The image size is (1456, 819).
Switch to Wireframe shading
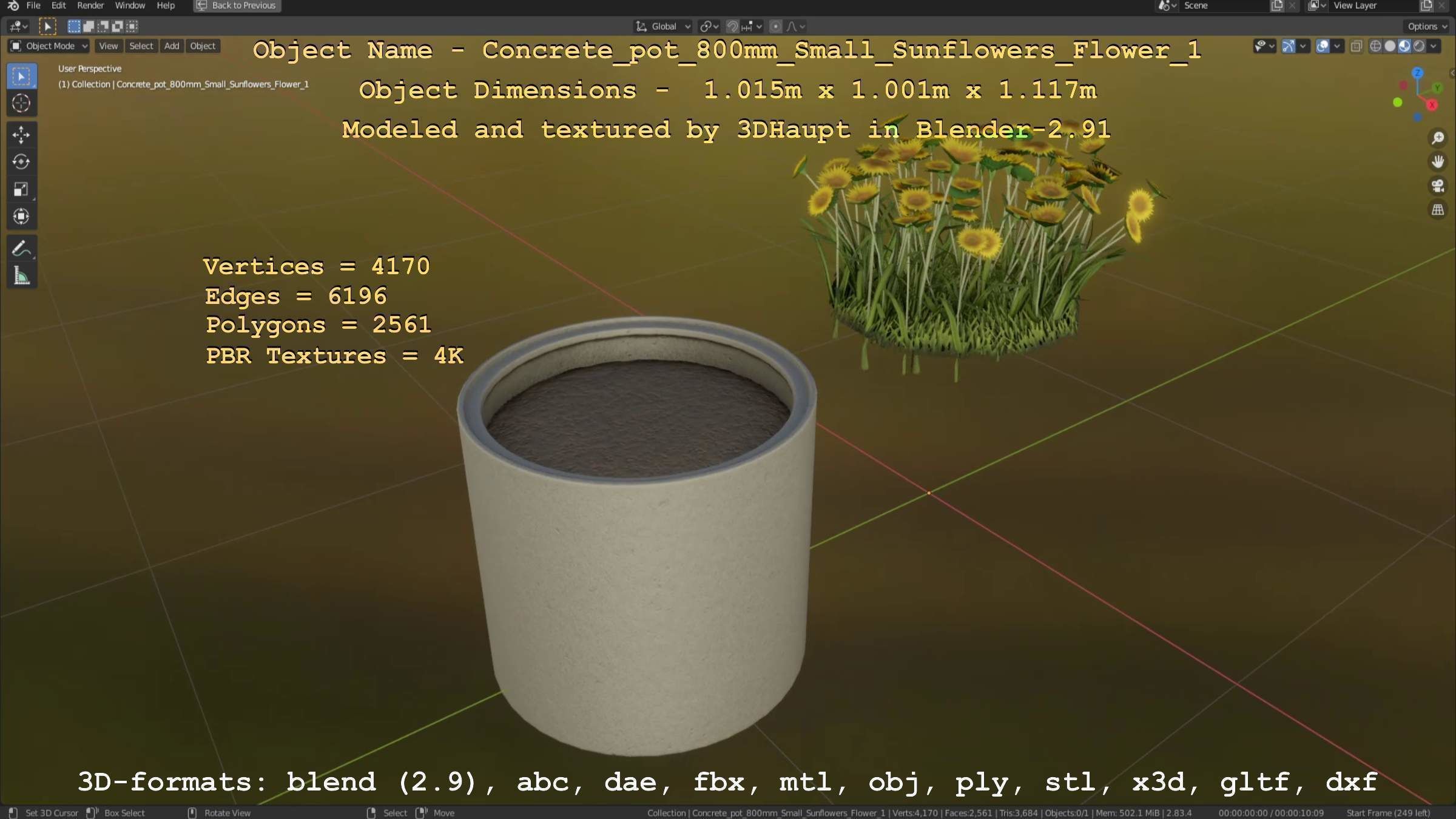[1376, 46]
